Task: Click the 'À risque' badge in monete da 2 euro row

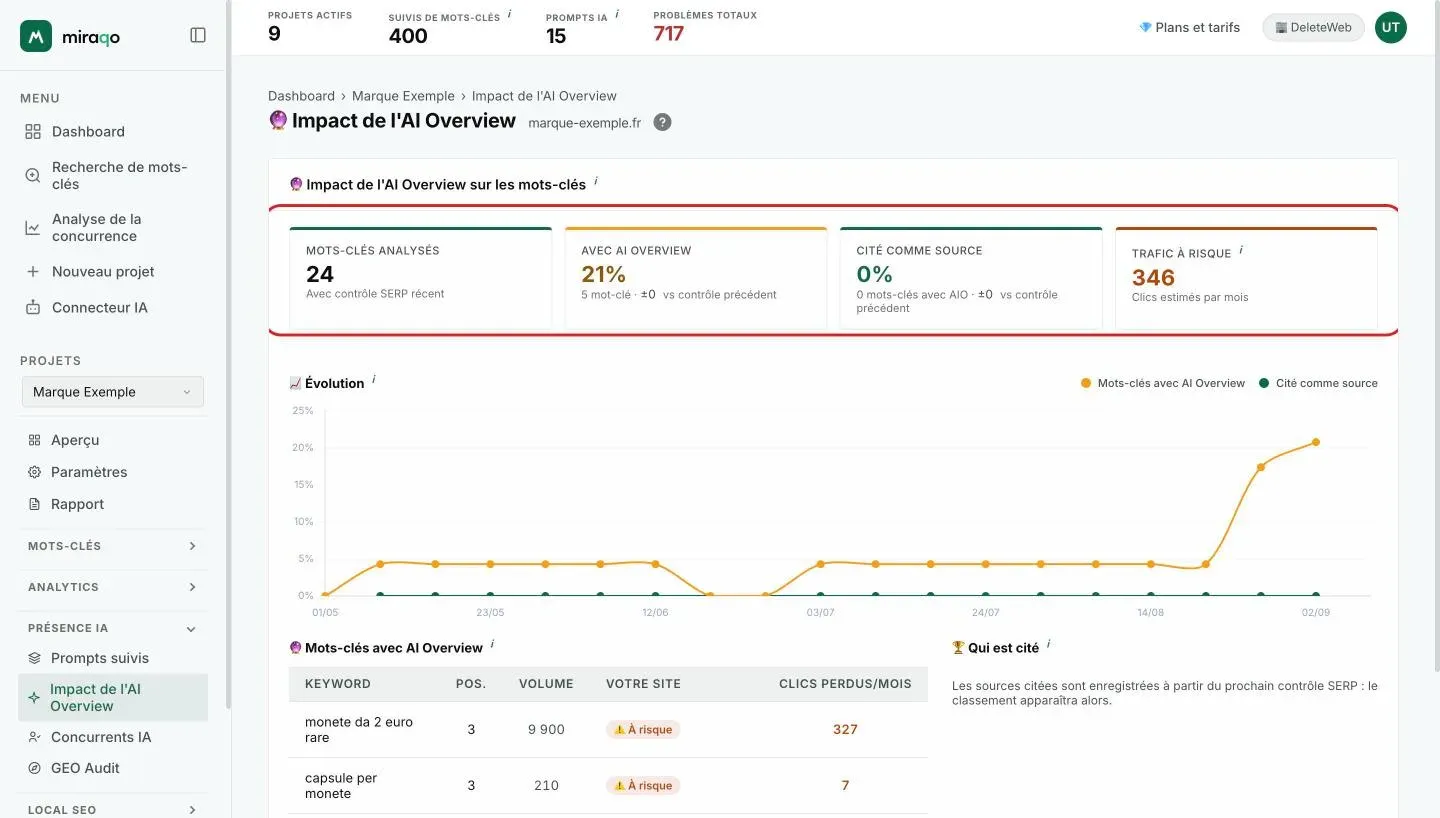Action: pyautogui.click(x=643, y=730)
